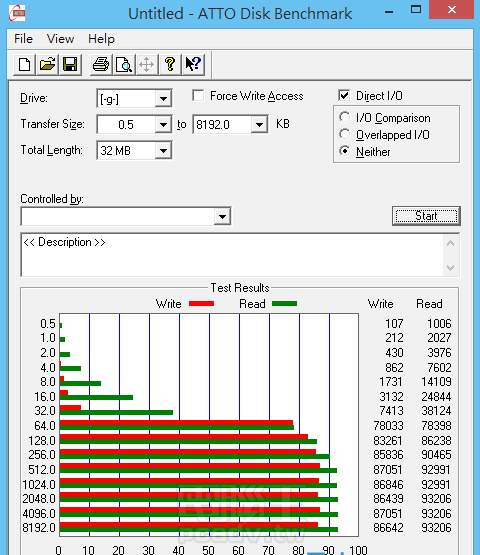The height and width of the screenshot is (555, 480).
Task: Open About using question mark icon
Action: [170, 65]
